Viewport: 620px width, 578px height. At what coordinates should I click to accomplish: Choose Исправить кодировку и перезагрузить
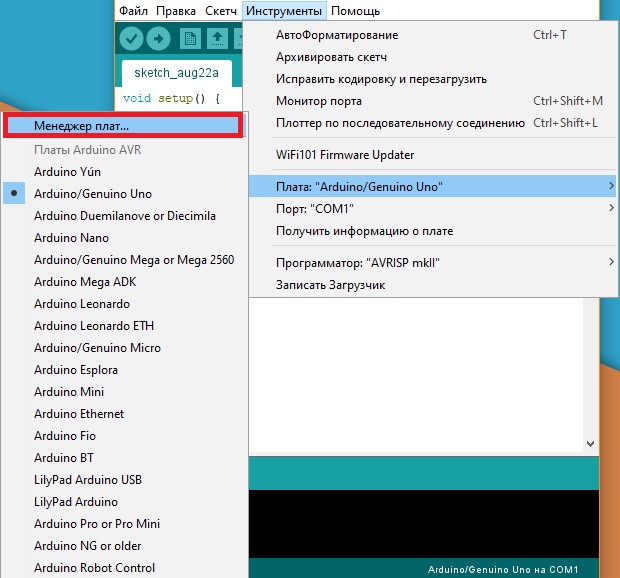point(432,79)
